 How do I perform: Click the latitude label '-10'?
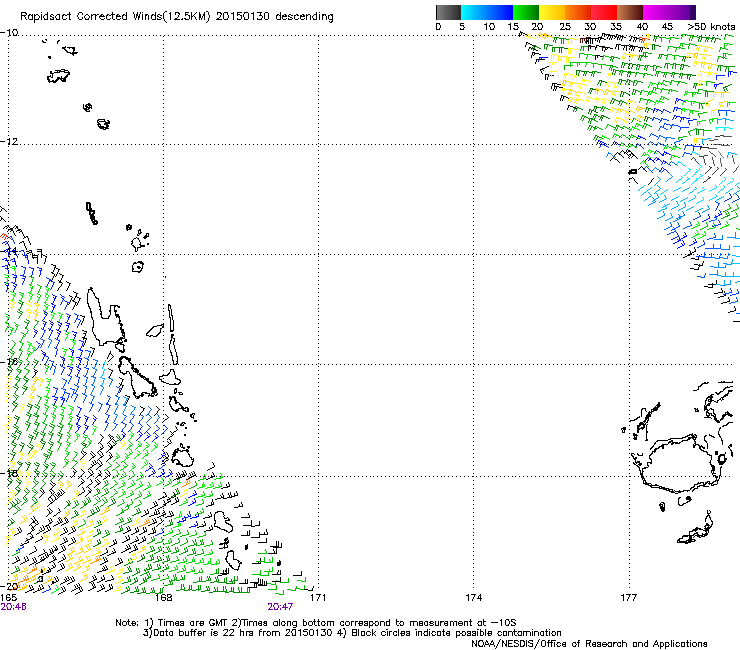[x=9, y=33]
